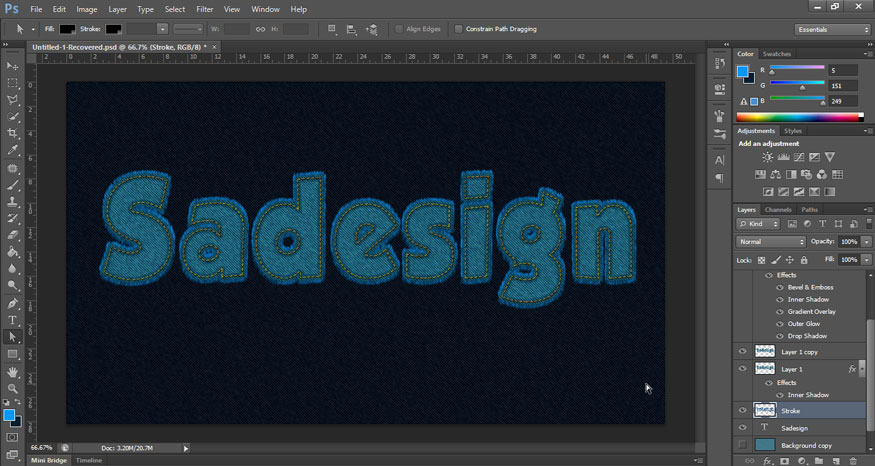Hide the Stroke layer
875x466 pixels.
click(742, 410)
